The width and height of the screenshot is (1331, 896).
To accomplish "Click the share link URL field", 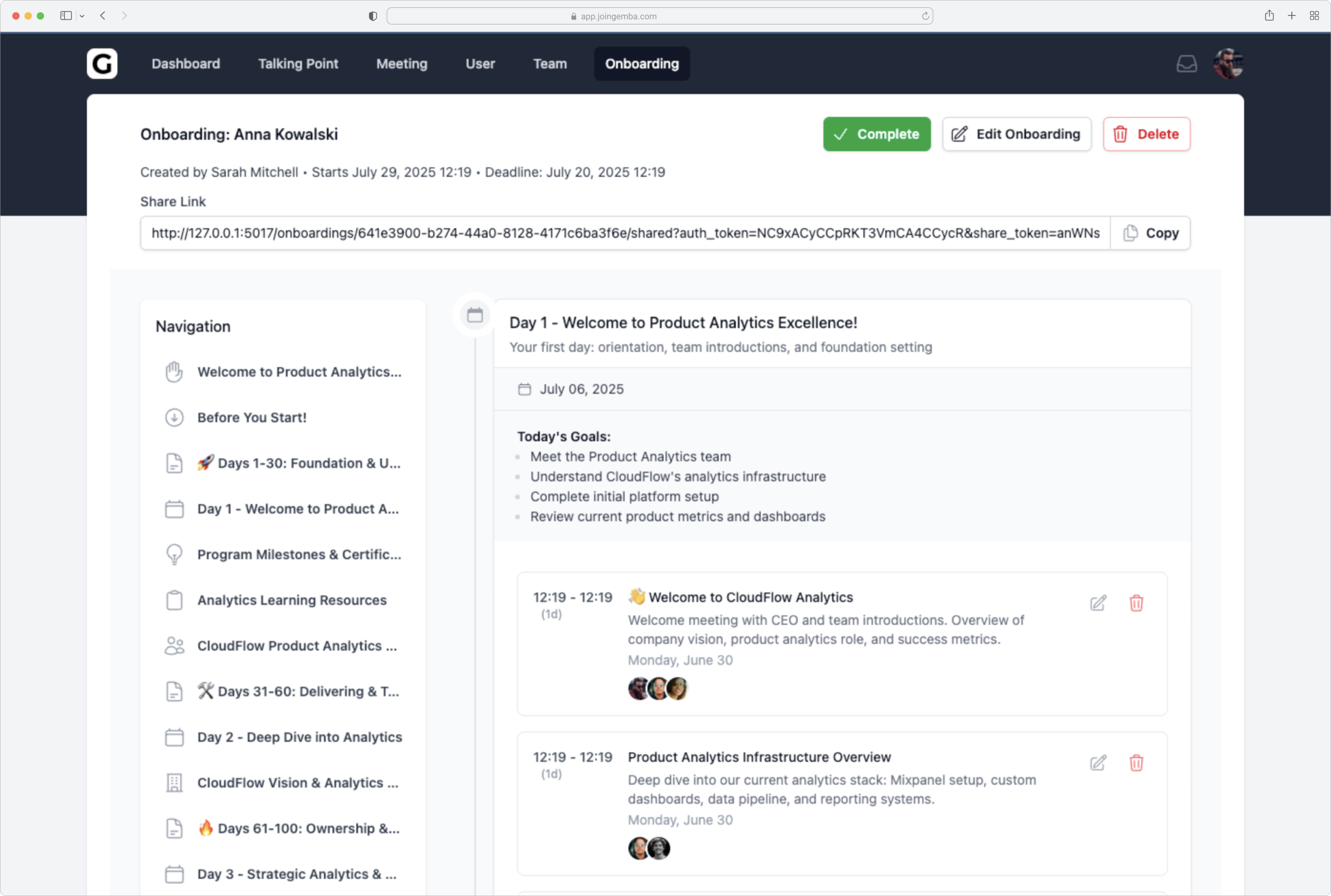I will click(x=624, y=233).
